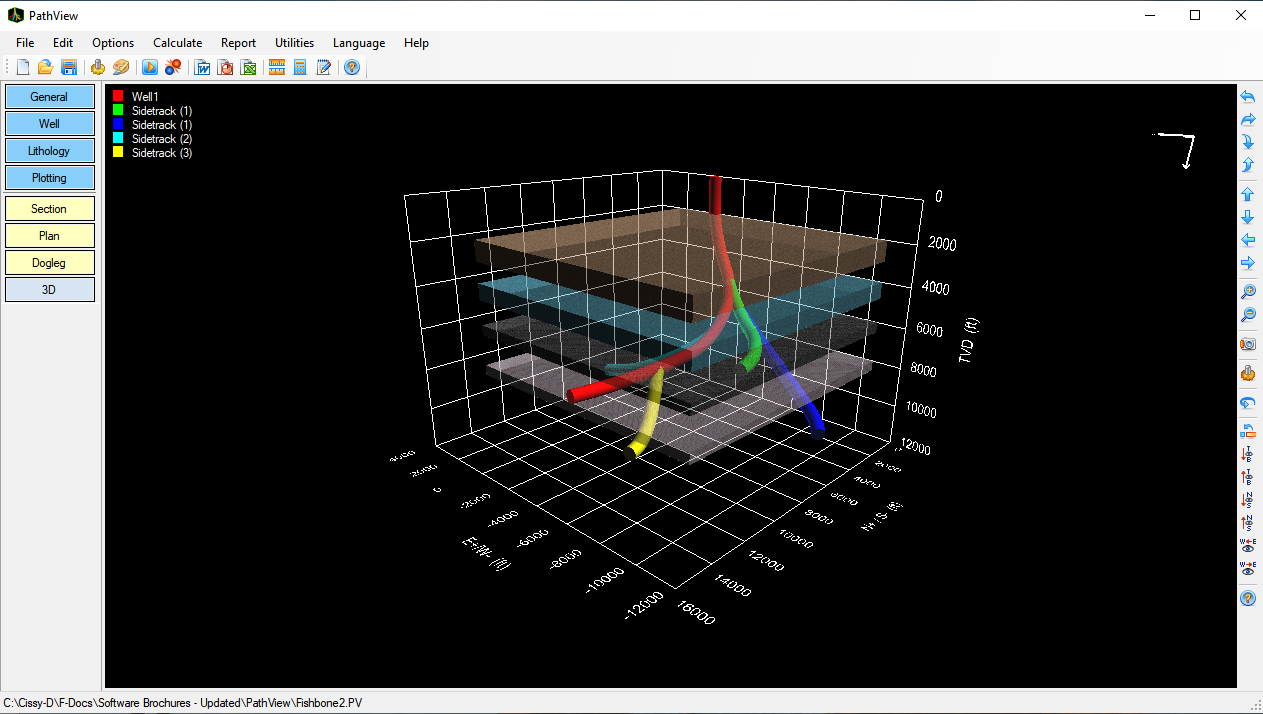The height and width of the screenshot is (714, 1263).
Task: Open the Calculate menu
Action: [177, 43]
